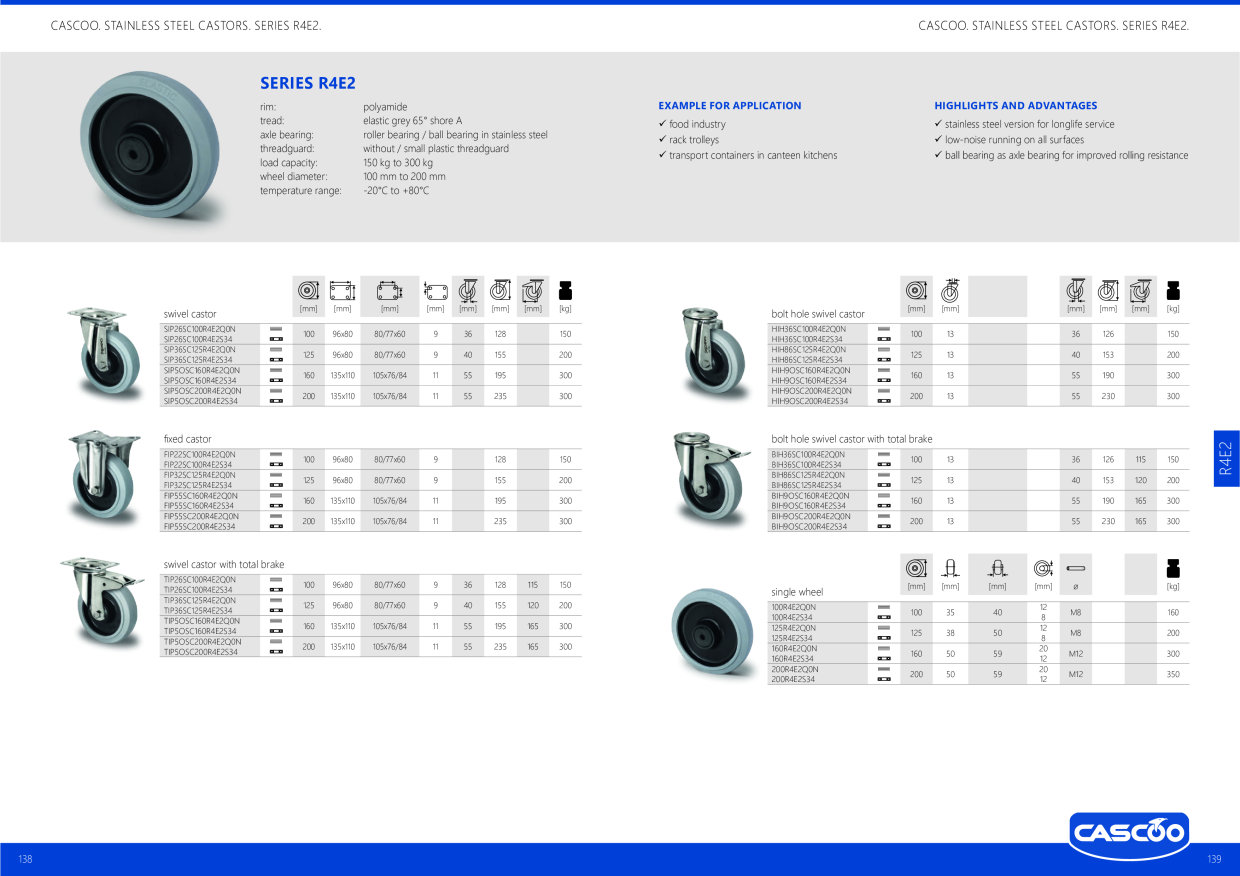1240x876 pixels.
Task: Click the hub length icon above the single wheel table
Action: pos(997,569)
